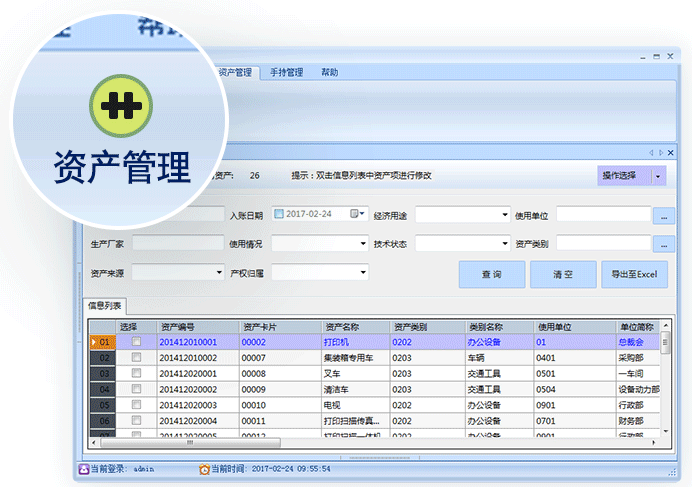692x487 pixels.
Task: Click the table scroll-down arrow
Action: coord(666,431)
